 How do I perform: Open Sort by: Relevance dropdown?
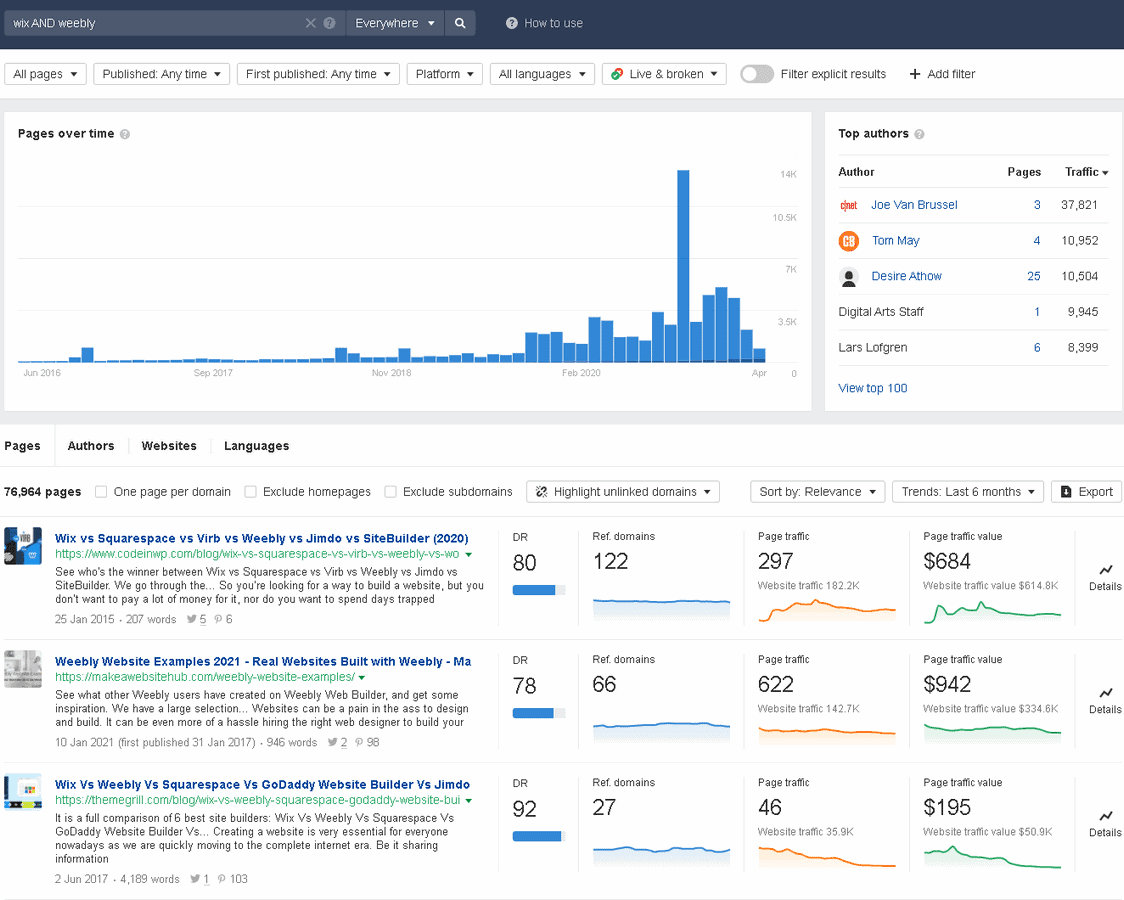817,492
